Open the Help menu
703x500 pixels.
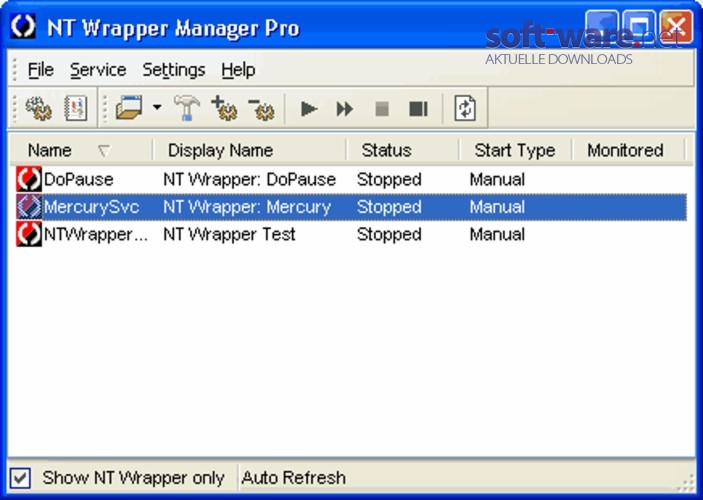pos(239,70)
